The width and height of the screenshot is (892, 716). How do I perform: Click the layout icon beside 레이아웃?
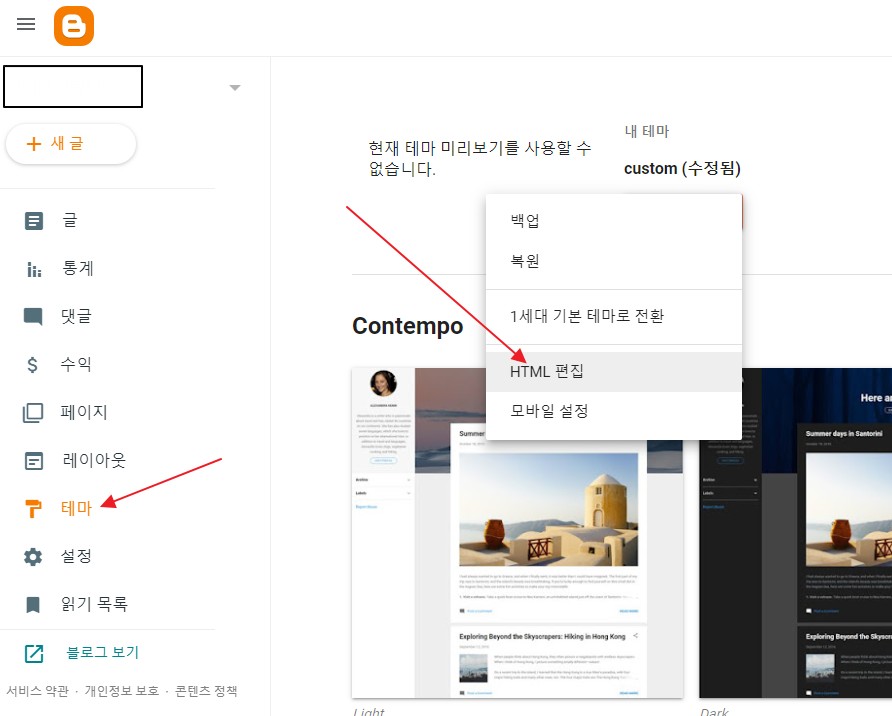pyautogui.click(x=34, y=461)
